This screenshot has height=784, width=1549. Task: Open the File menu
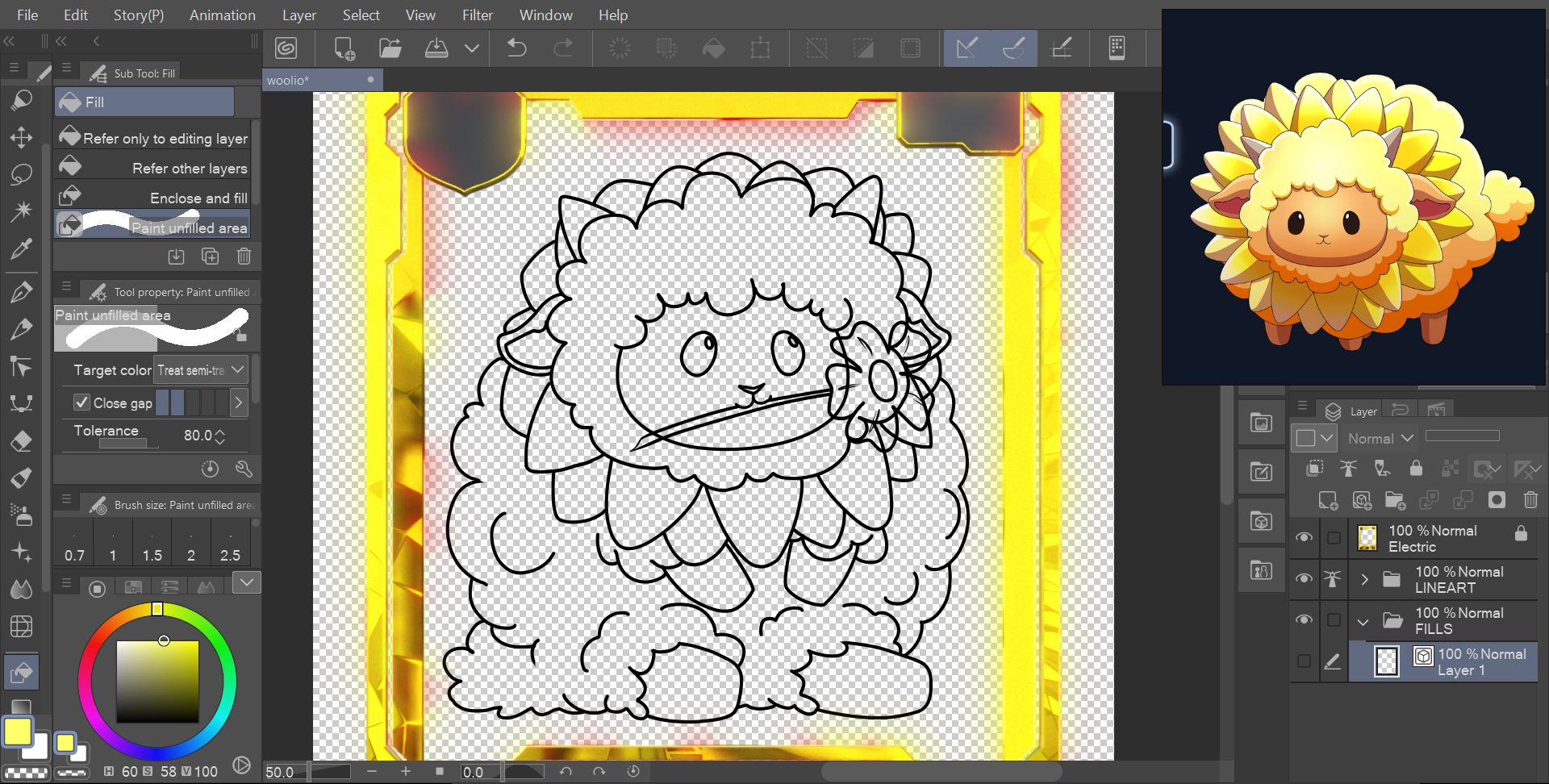(x=27, y=15)
